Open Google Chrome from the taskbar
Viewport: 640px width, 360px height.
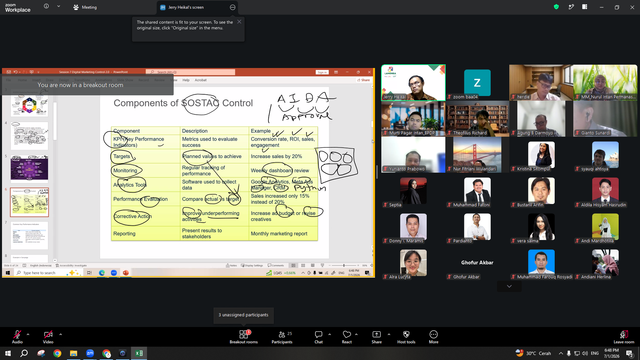57,353
